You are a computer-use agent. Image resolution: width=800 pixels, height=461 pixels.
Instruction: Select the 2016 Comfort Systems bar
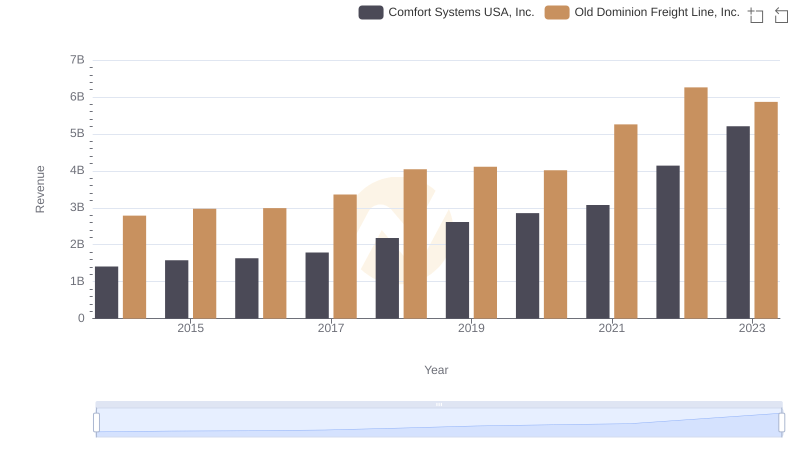click(247, 288)
